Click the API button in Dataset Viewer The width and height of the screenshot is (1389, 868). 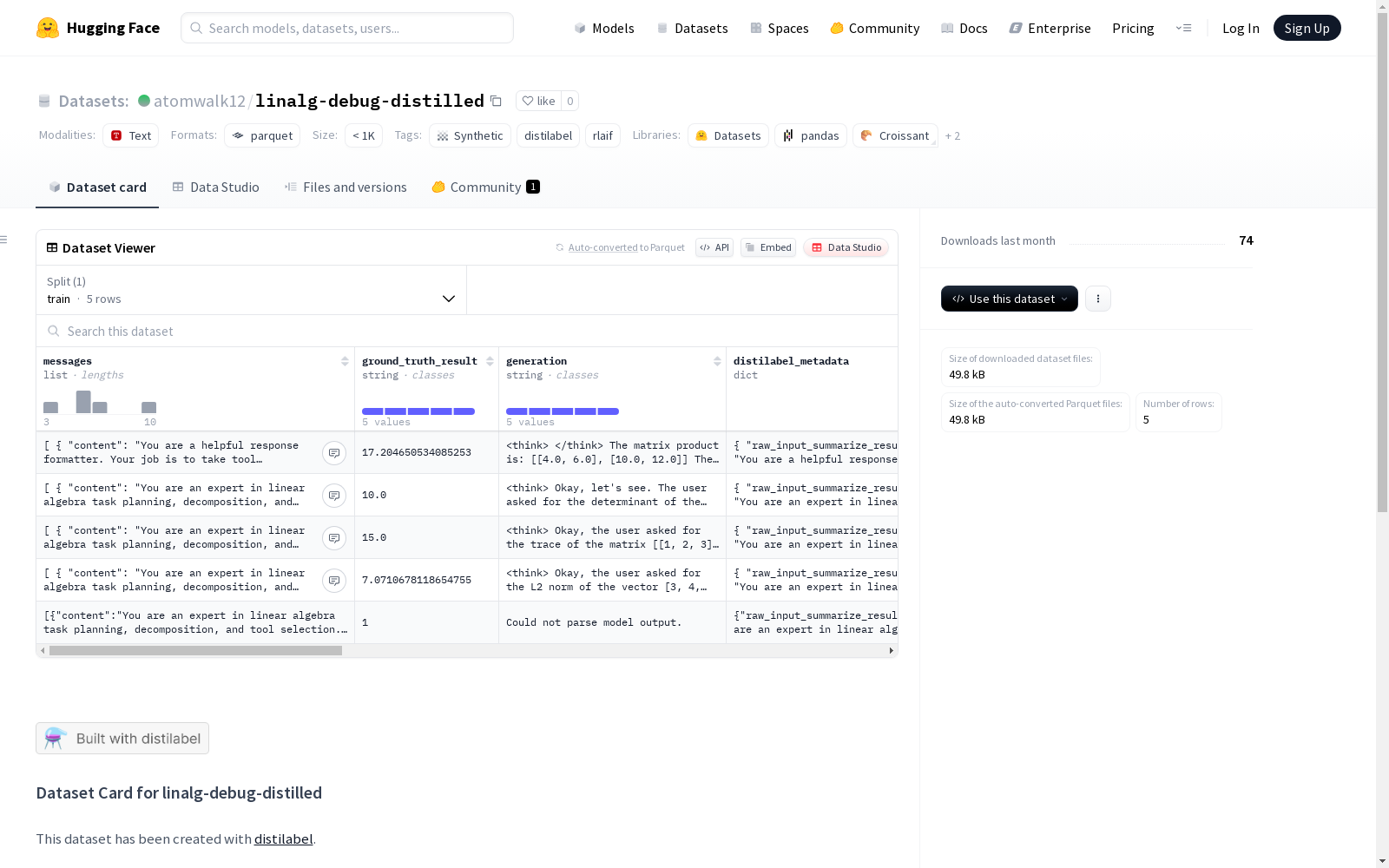click(714, 247)
